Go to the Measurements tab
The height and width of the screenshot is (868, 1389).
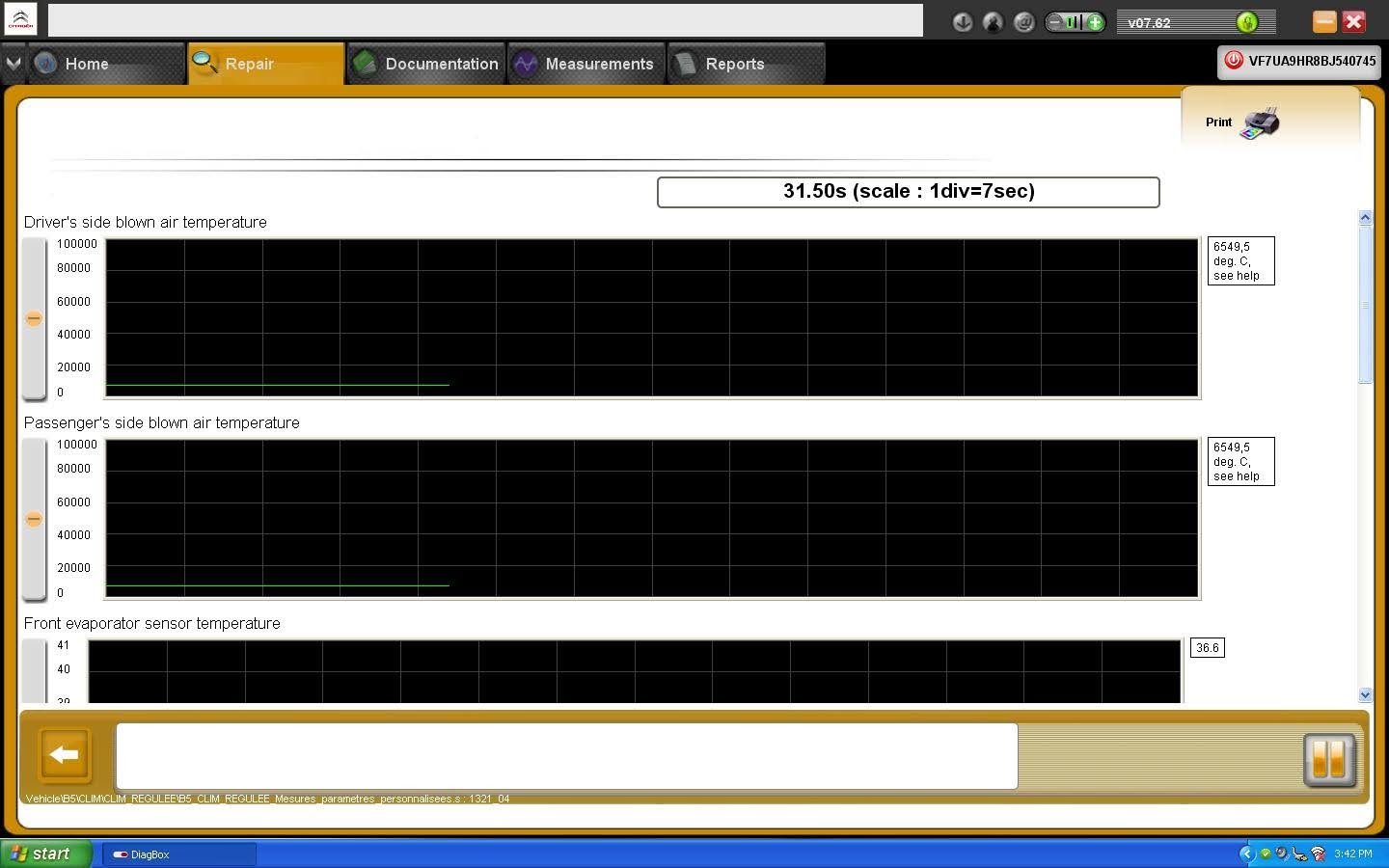(586, 64)
